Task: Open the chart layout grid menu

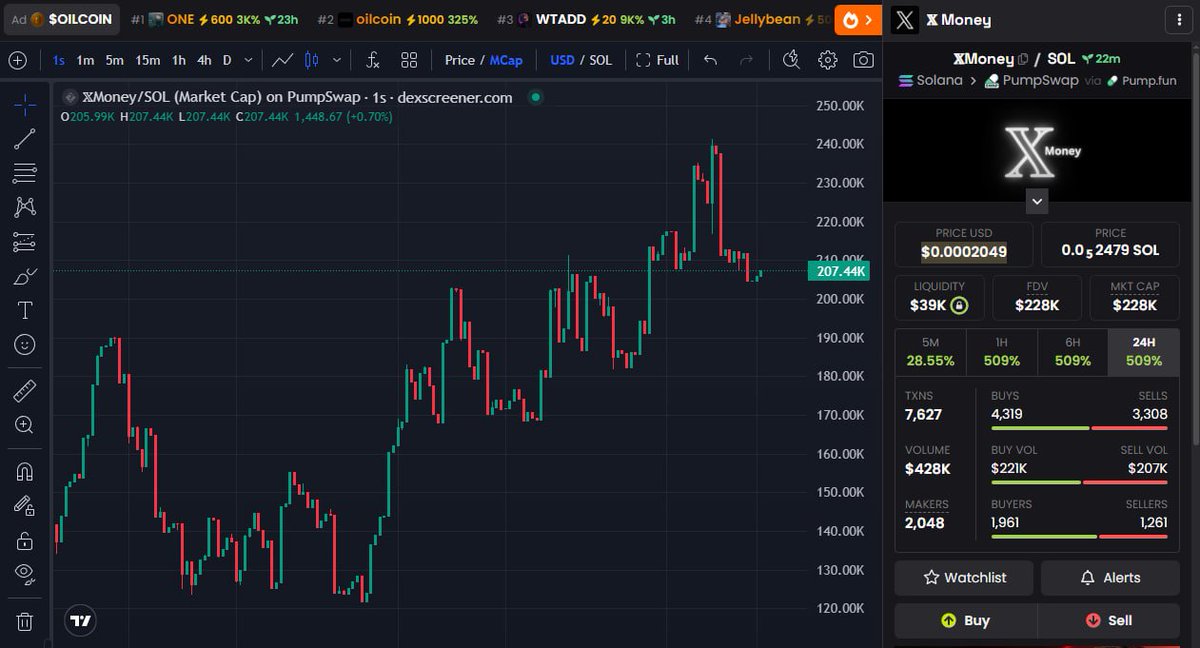Action: tap(409, 60)
